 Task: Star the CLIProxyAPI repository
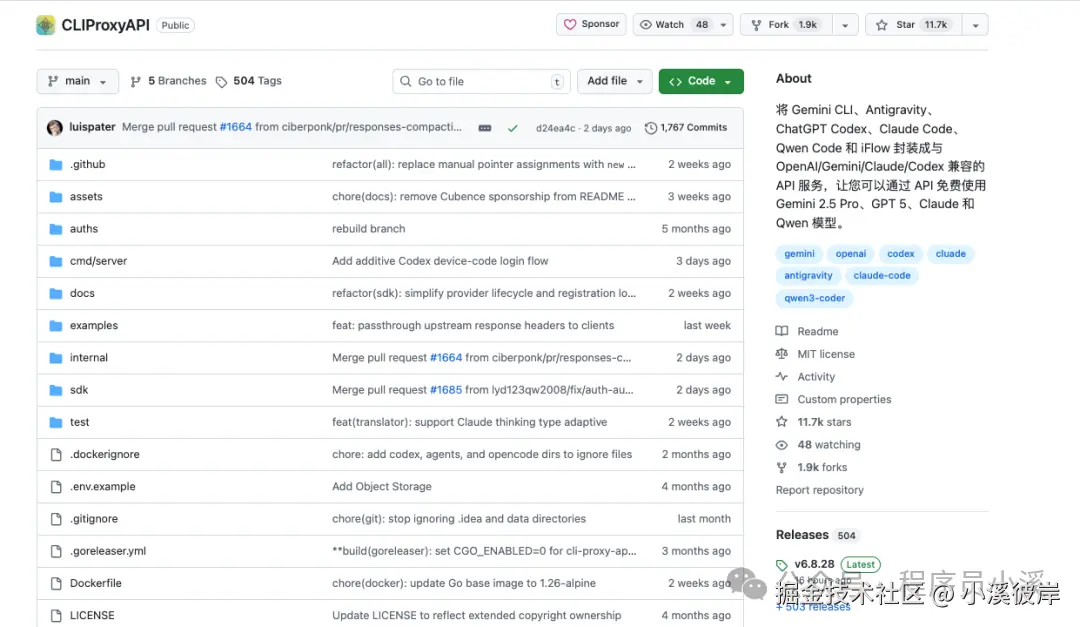[x=913, y=25]
